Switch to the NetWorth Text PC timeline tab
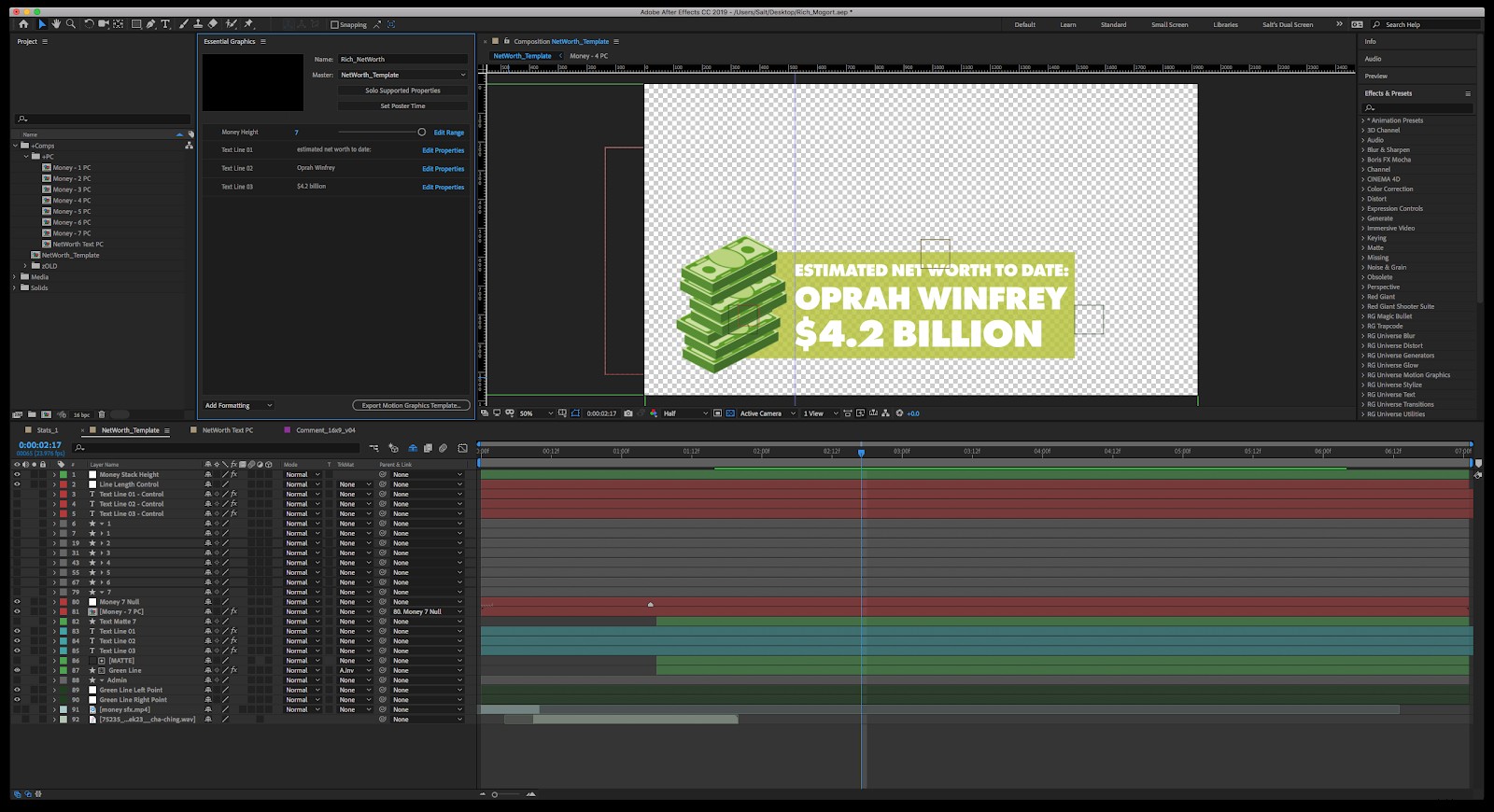The height and width of the screenshot is (812, 1494). pyautogui.click(x=228, y=430)
